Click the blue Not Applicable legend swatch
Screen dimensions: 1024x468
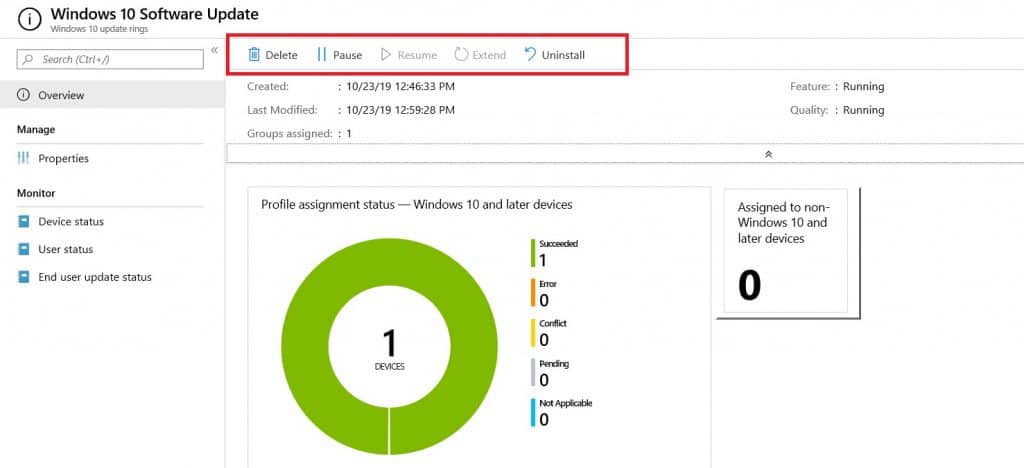coord(533,413)
